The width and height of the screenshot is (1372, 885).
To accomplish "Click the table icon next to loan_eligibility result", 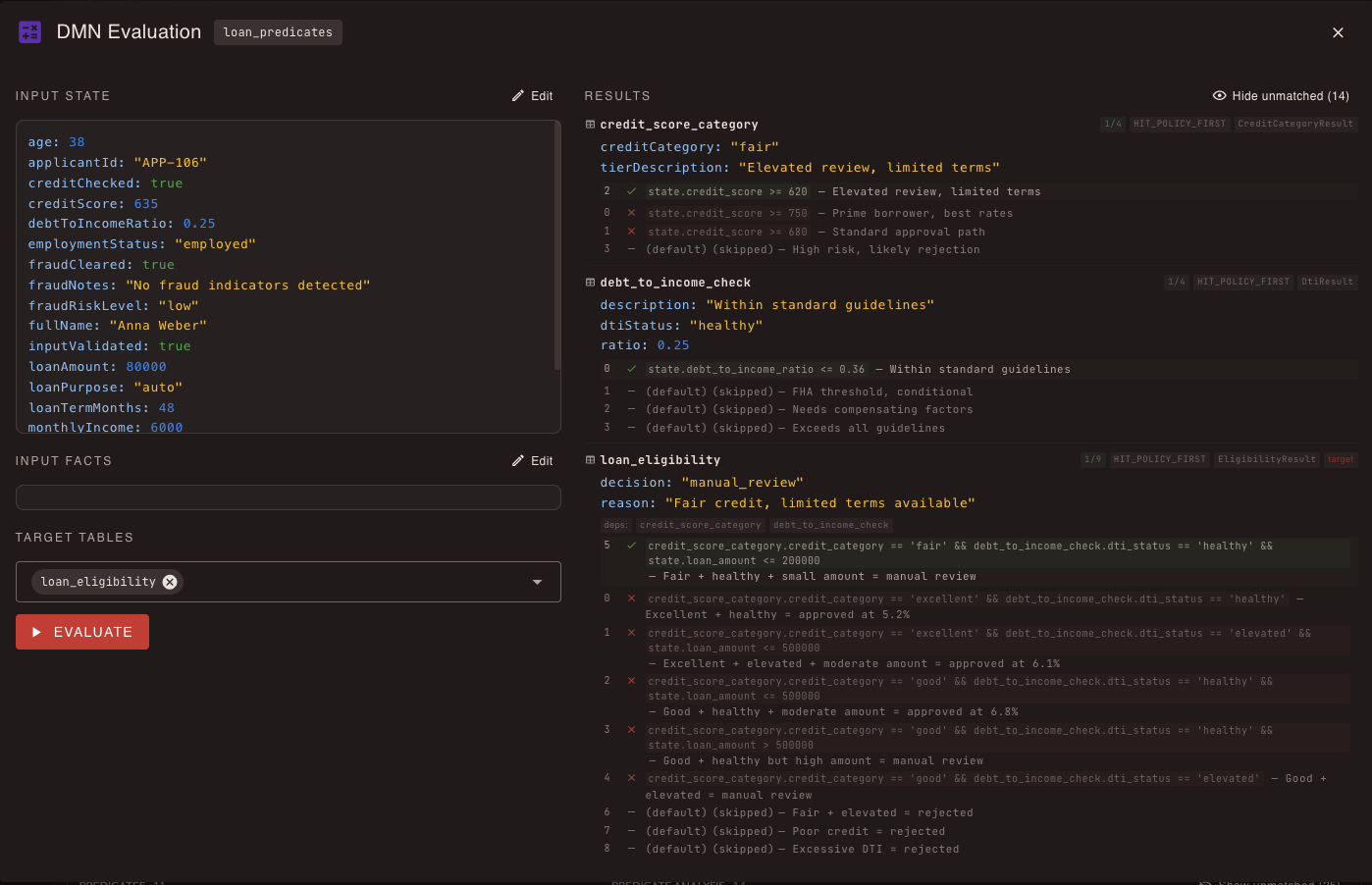I will point(590,460).
